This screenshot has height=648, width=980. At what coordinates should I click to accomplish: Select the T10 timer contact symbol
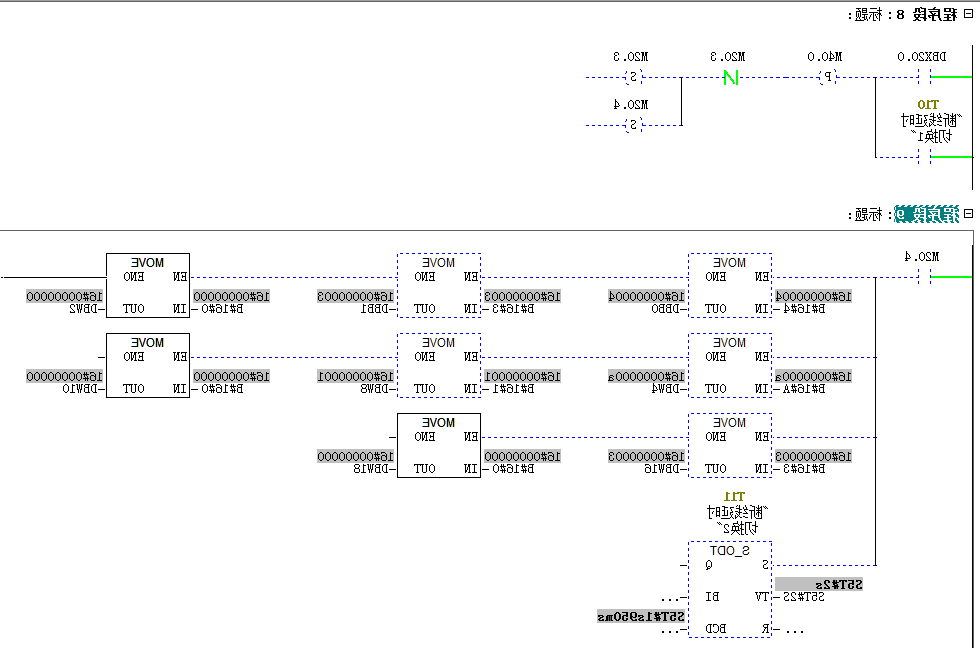tap(924, 157)
